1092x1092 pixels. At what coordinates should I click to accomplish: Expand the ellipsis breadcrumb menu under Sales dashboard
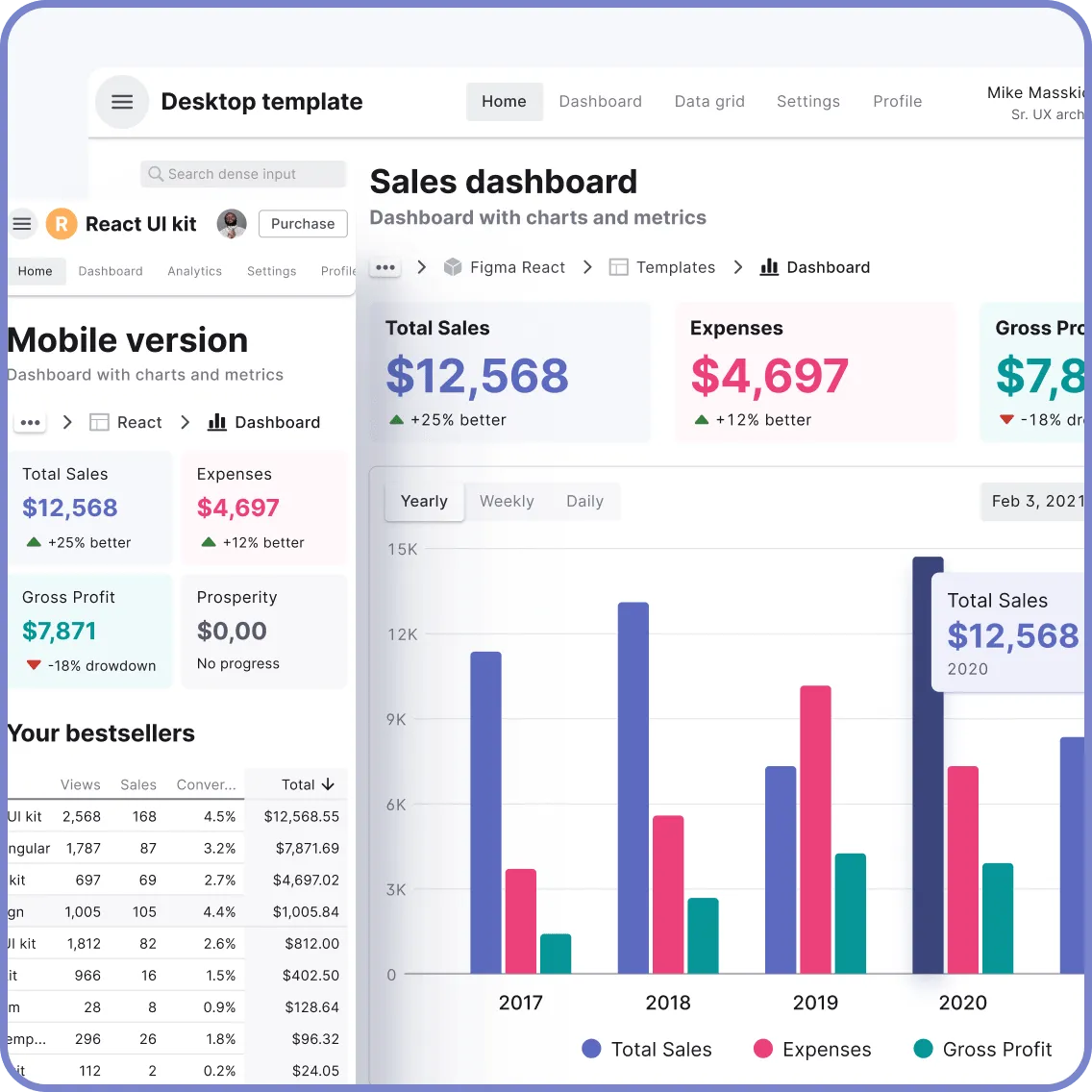point(385,267)
